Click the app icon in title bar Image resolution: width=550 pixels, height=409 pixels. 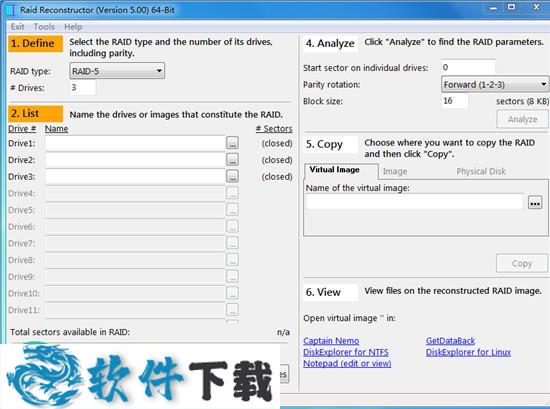click(11, 9)
